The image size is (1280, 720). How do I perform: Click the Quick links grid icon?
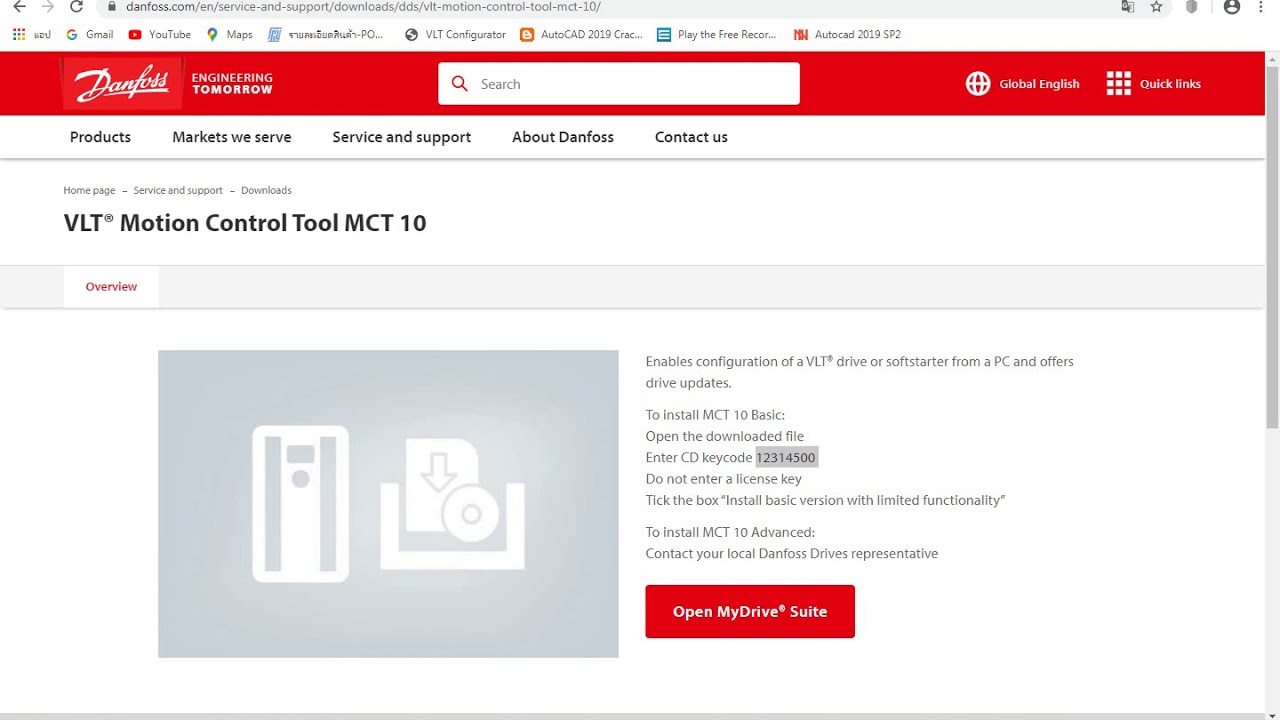pyautogui.click(x=1118, y=84)
